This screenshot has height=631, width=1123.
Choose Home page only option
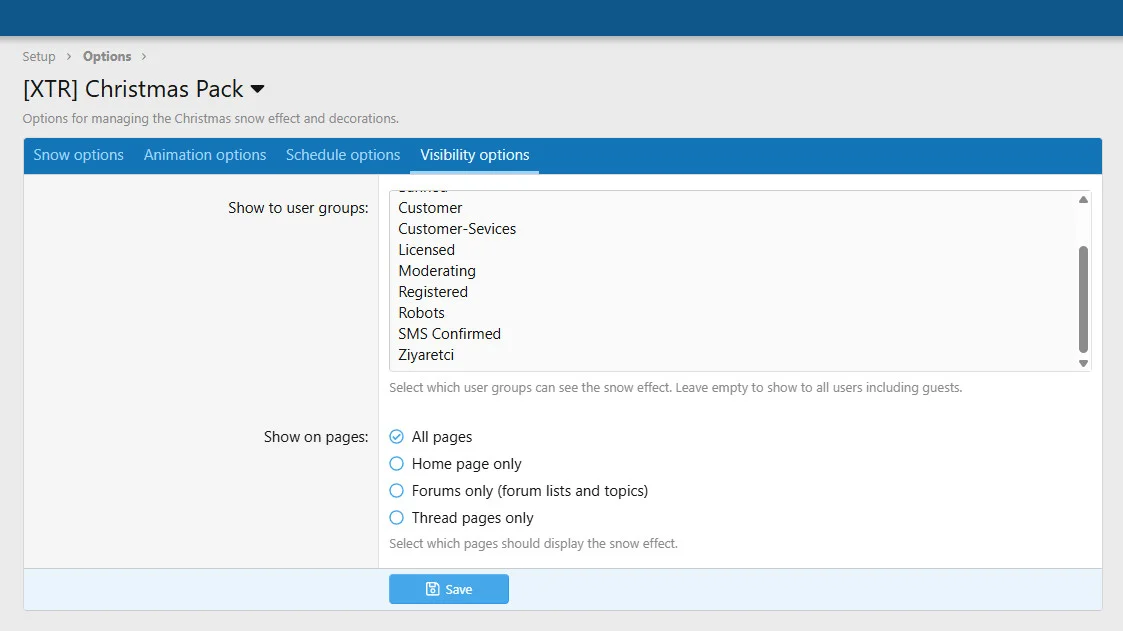397,464
